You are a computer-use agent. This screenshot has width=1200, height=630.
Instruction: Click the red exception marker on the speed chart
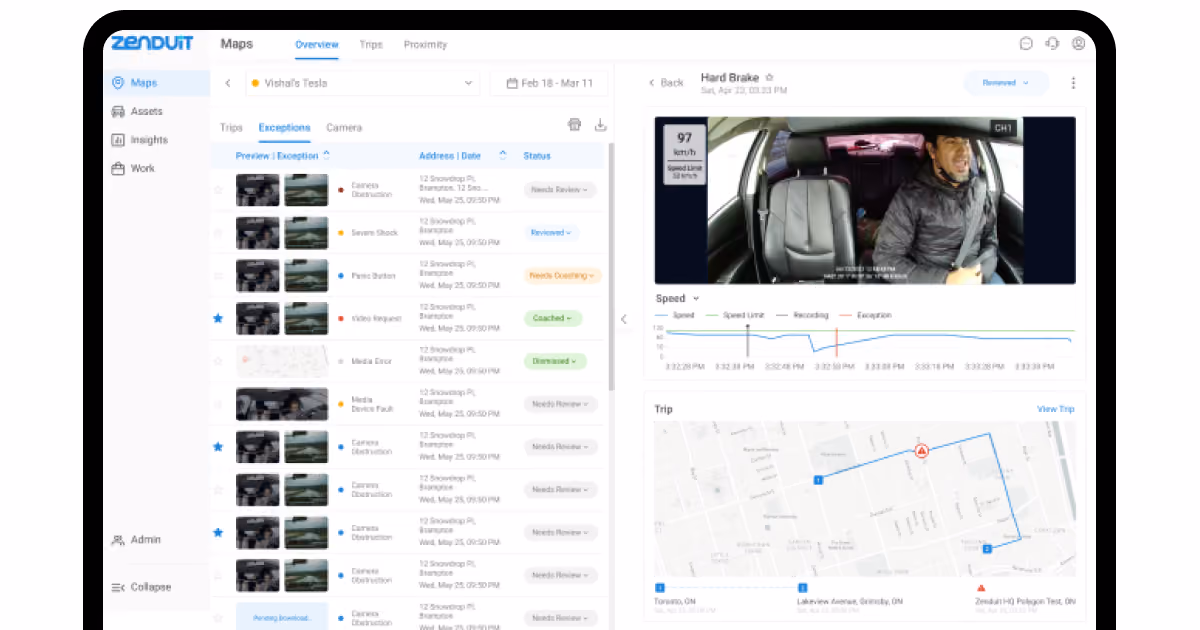tap(837, 341)
